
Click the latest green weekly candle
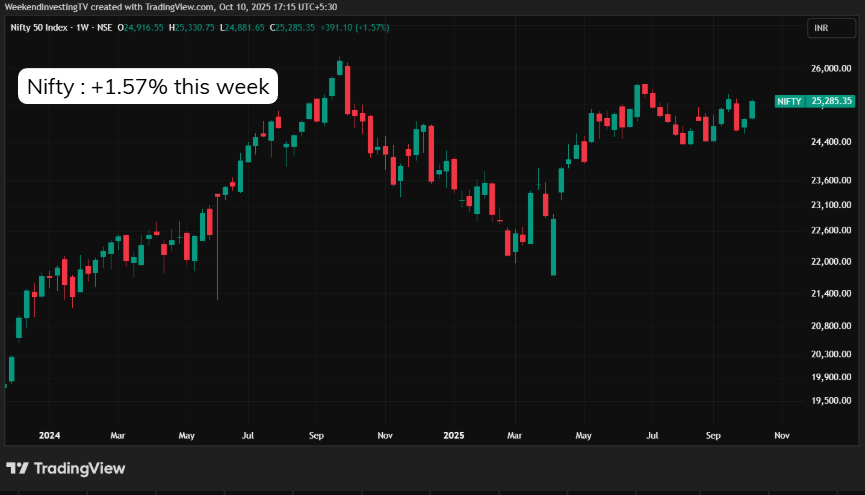click(x=751, y=109)
